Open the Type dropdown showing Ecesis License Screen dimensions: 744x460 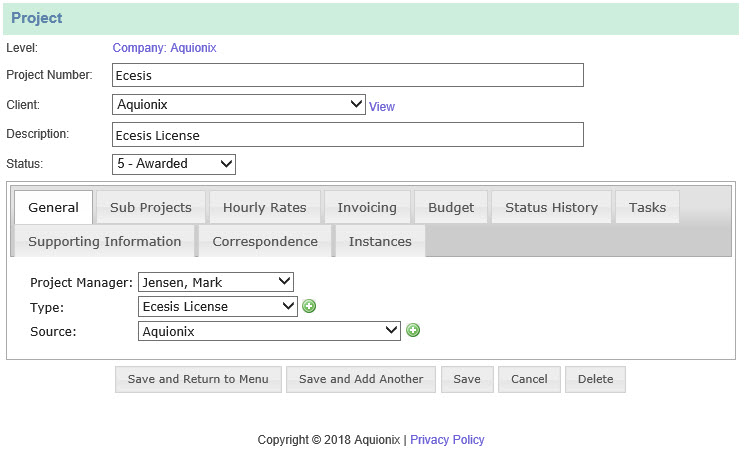point(218,306)
